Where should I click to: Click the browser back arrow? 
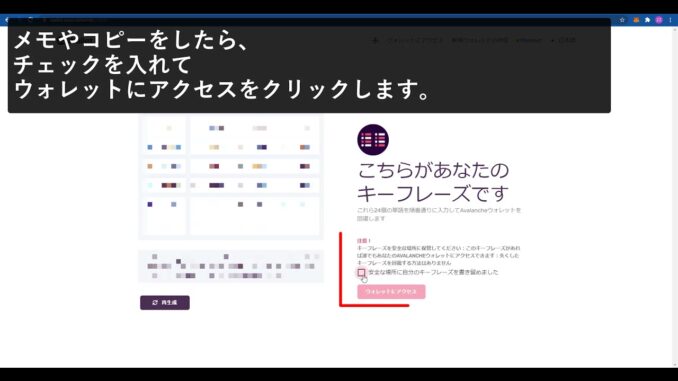point(6,20)
